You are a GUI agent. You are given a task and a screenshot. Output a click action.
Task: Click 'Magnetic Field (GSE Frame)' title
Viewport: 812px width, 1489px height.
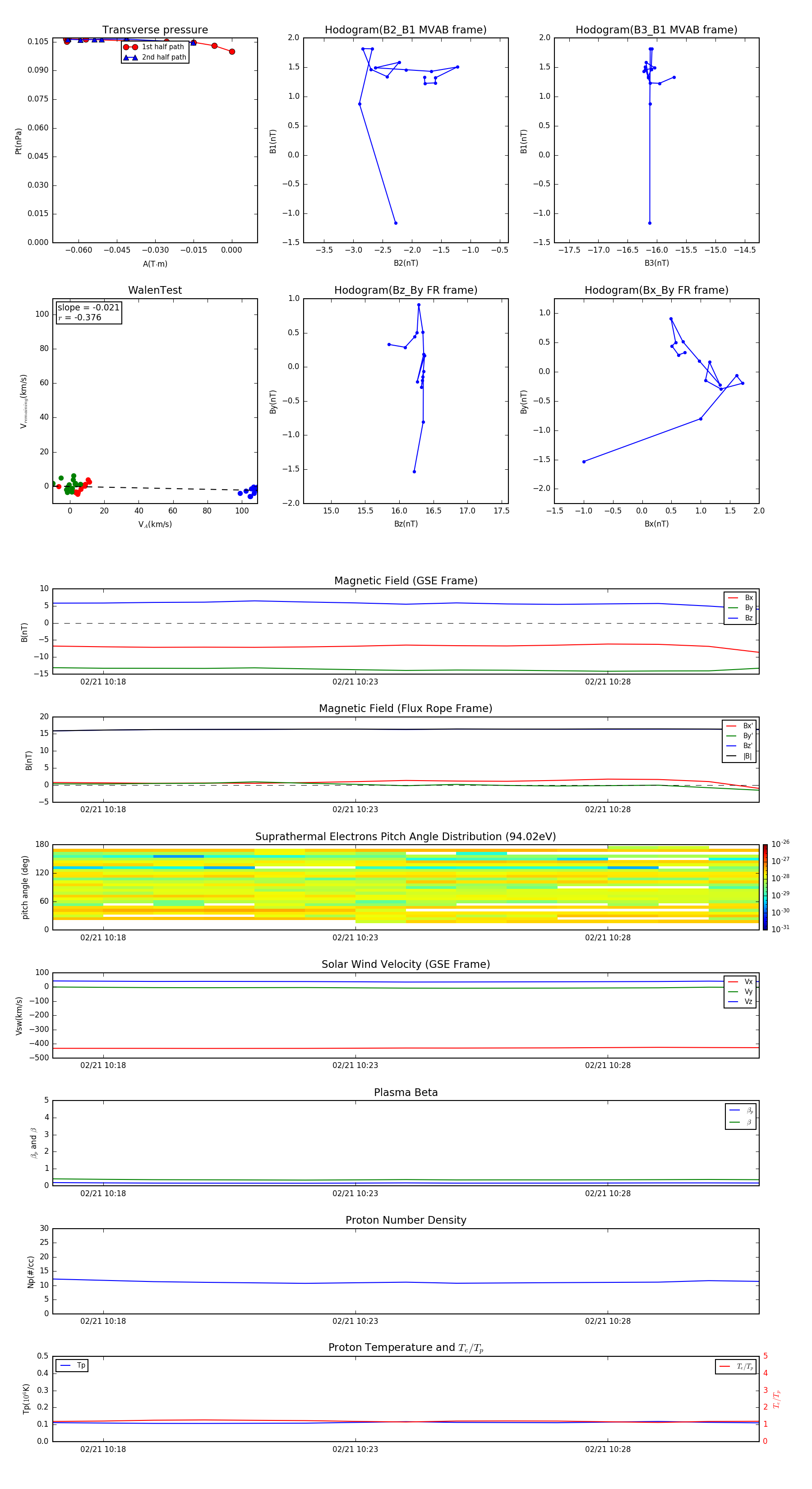(406, 581)
